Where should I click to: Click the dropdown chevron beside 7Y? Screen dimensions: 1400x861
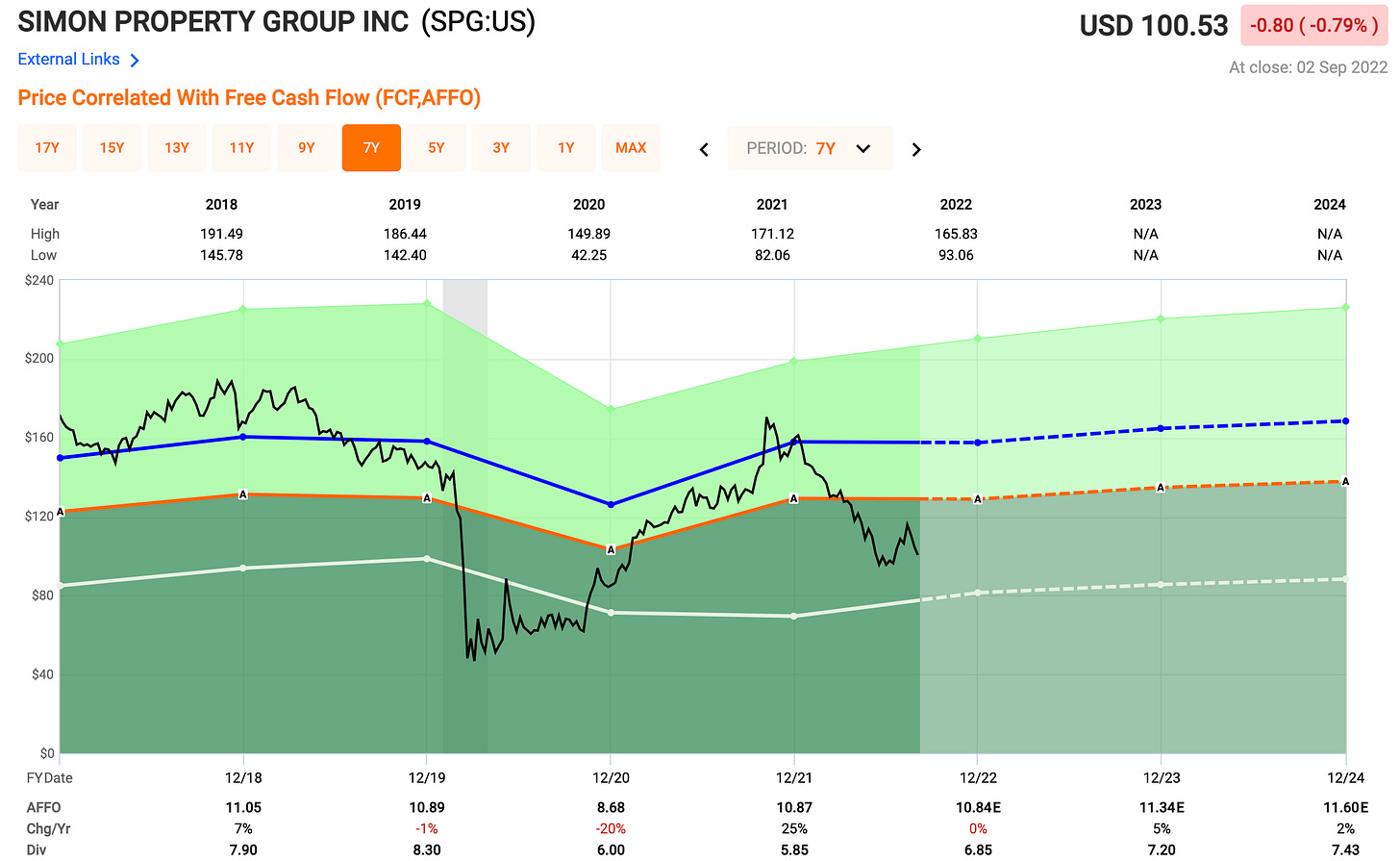tap(863, 149)
